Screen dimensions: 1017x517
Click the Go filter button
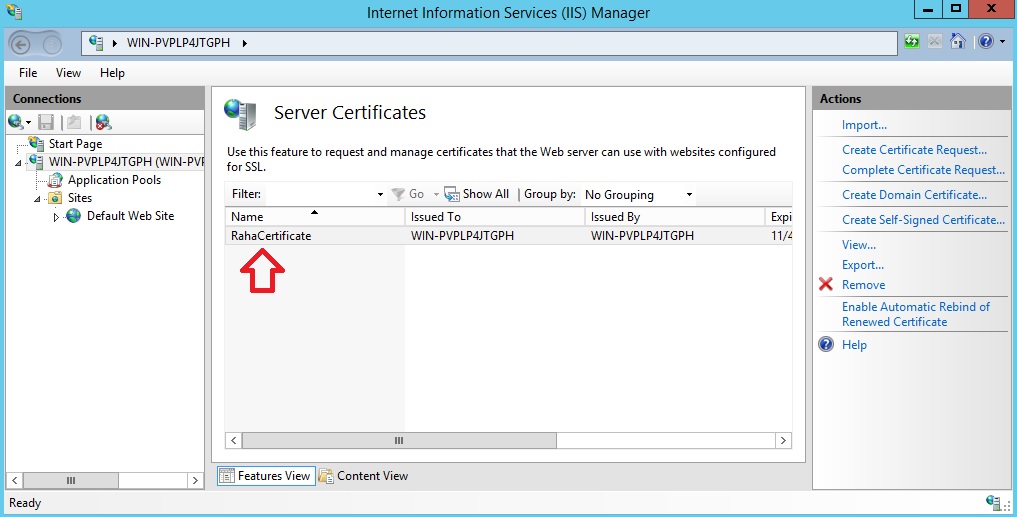pos(409,194)
